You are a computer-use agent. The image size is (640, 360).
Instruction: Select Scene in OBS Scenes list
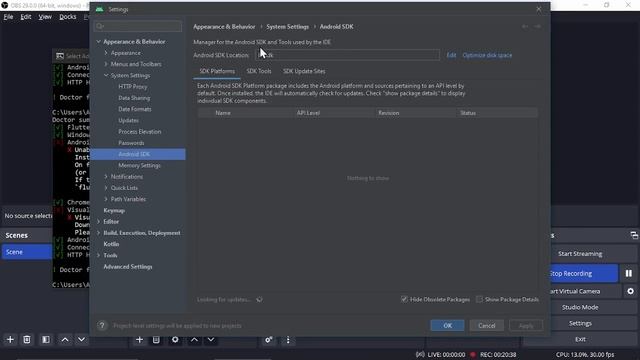(x=27, y=252)
